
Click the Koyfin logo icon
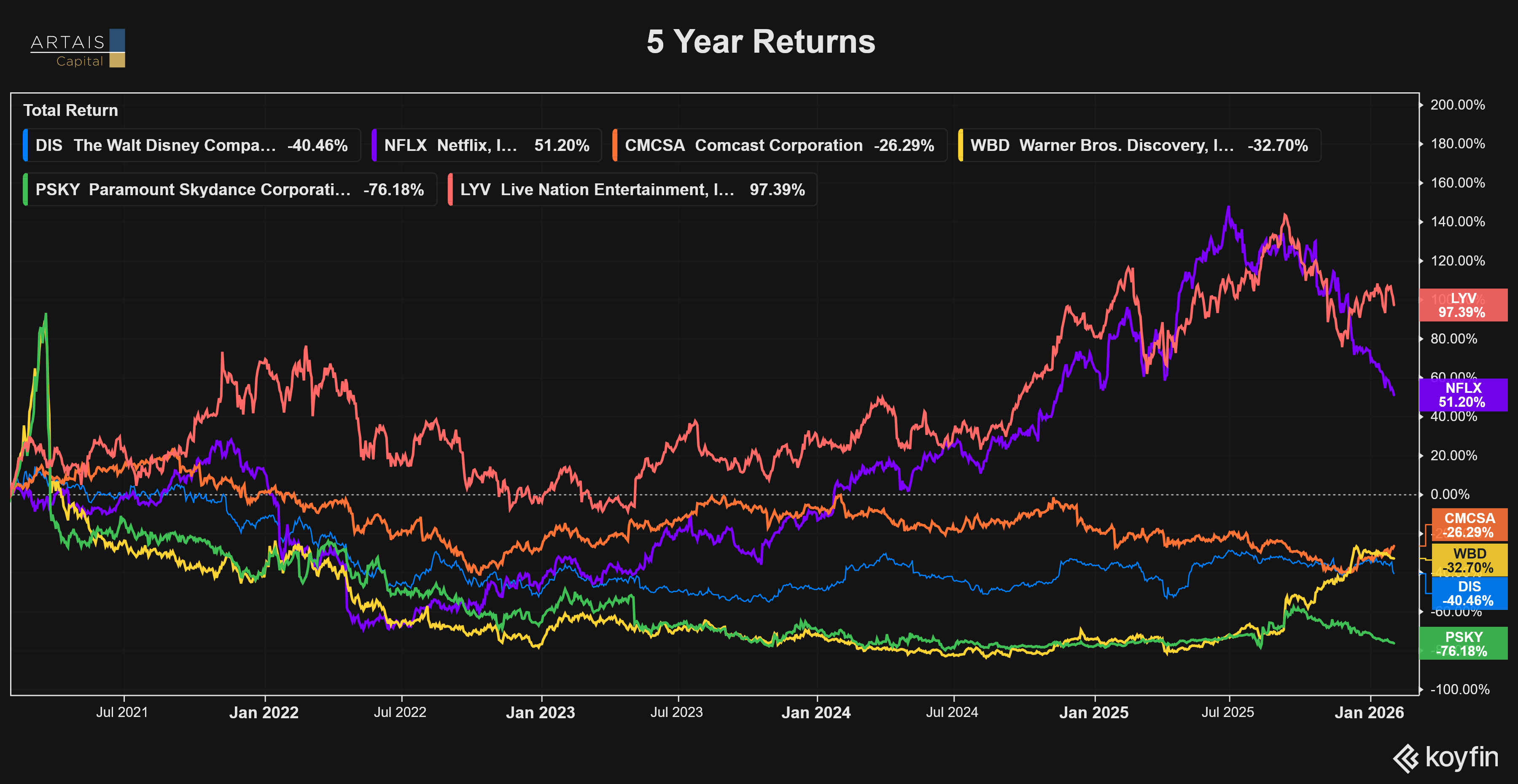1406,758
